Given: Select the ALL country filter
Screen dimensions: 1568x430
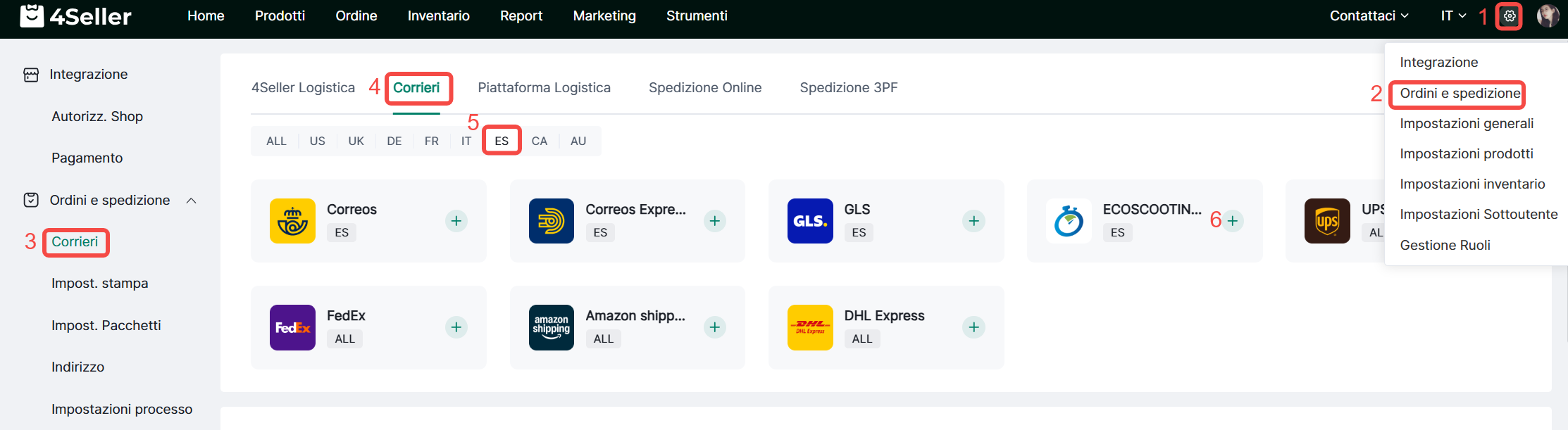Looking at the screenshot, I should click(276, 141).
